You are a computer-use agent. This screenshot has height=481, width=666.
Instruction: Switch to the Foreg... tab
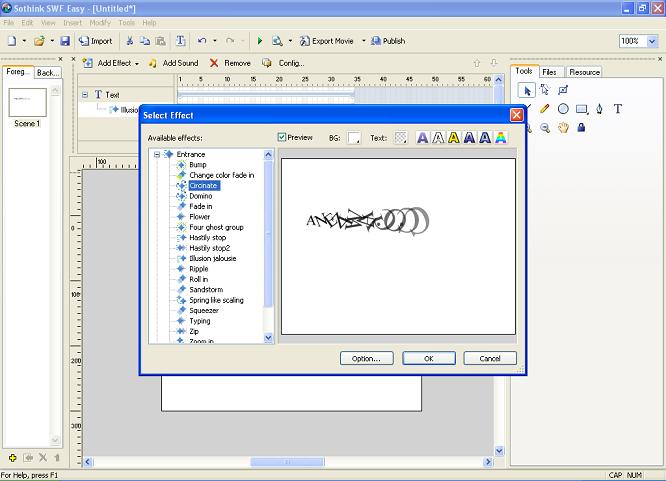tap(18, 72)
